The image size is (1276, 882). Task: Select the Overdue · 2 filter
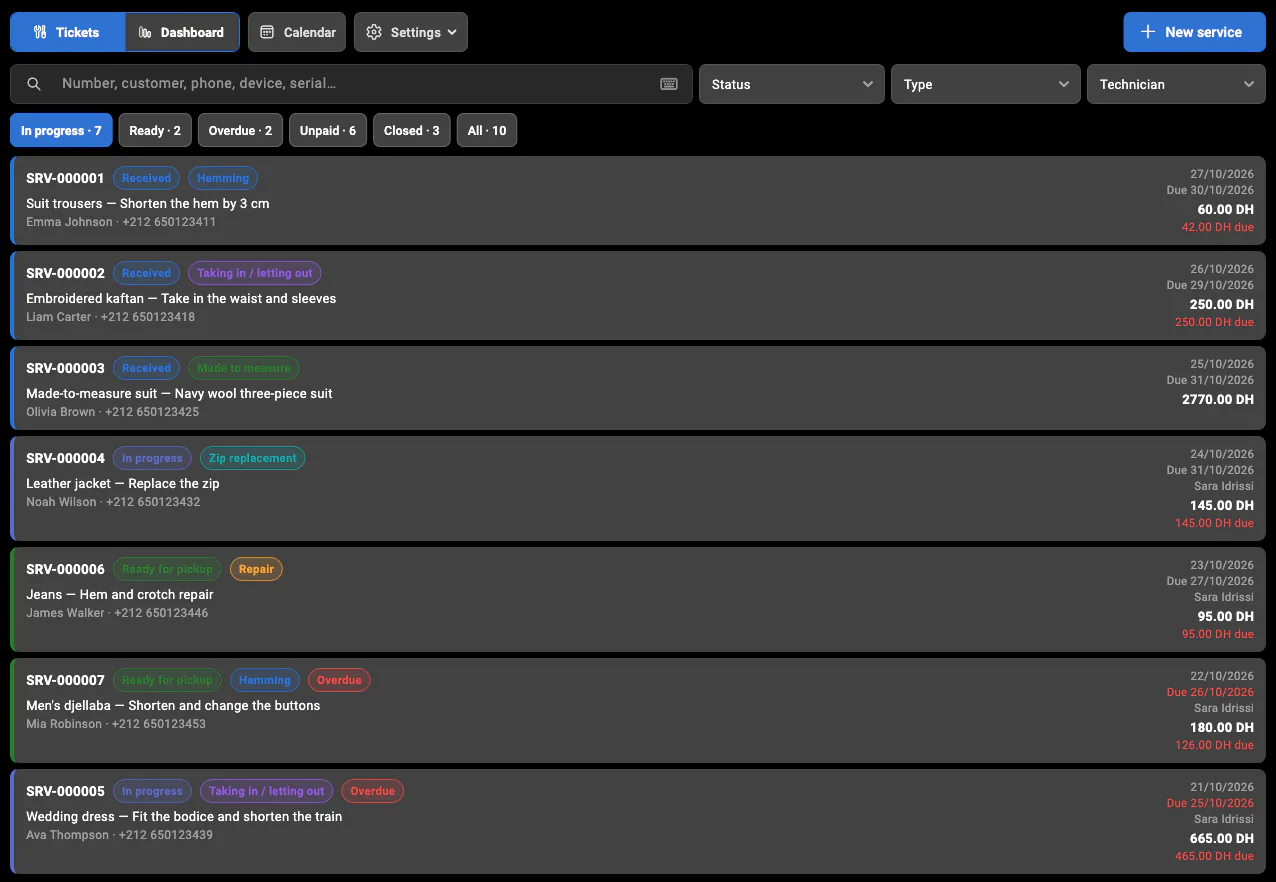coord(240,130)
